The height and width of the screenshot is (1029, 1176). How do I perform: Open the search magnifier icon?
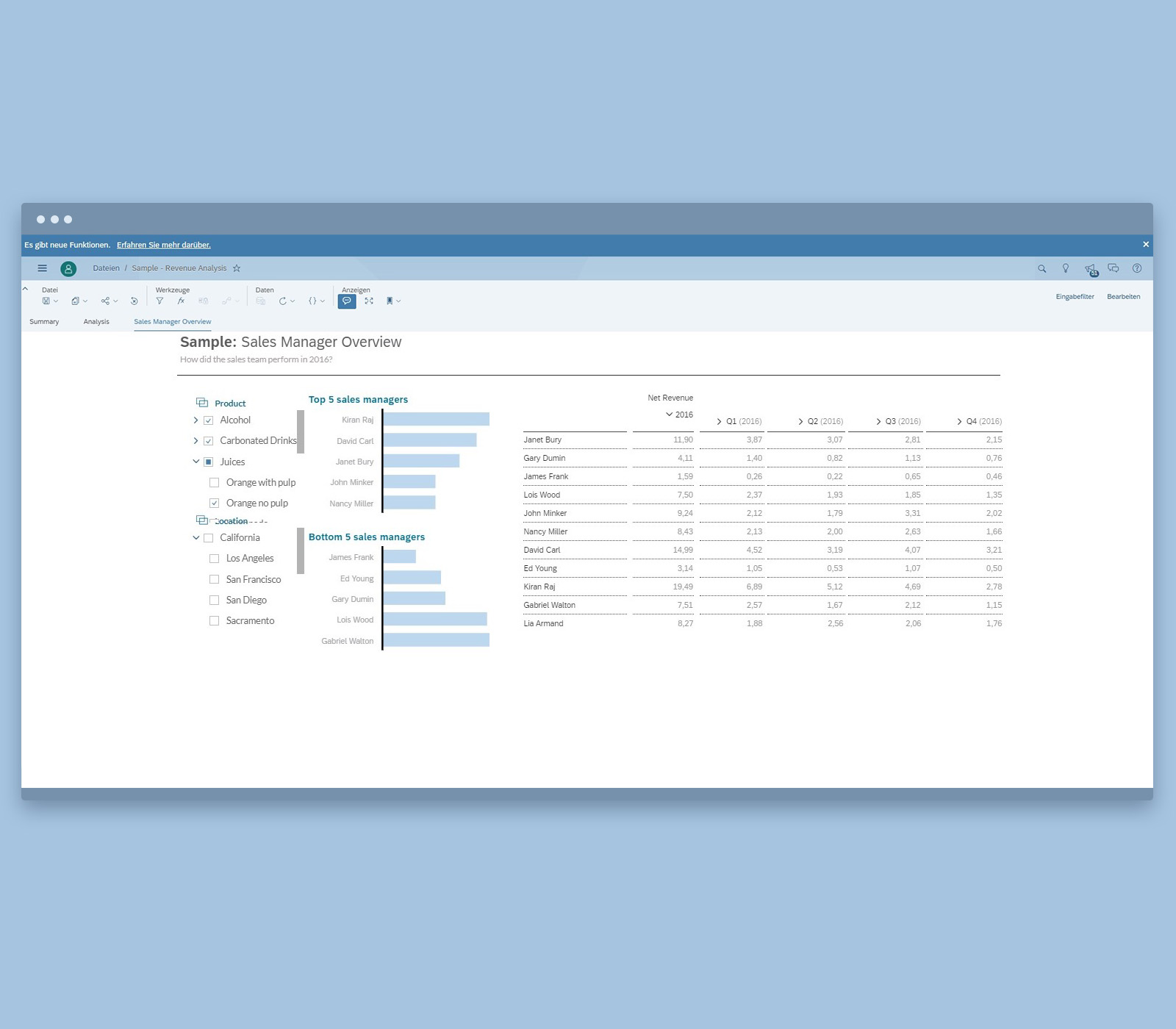1041,269
